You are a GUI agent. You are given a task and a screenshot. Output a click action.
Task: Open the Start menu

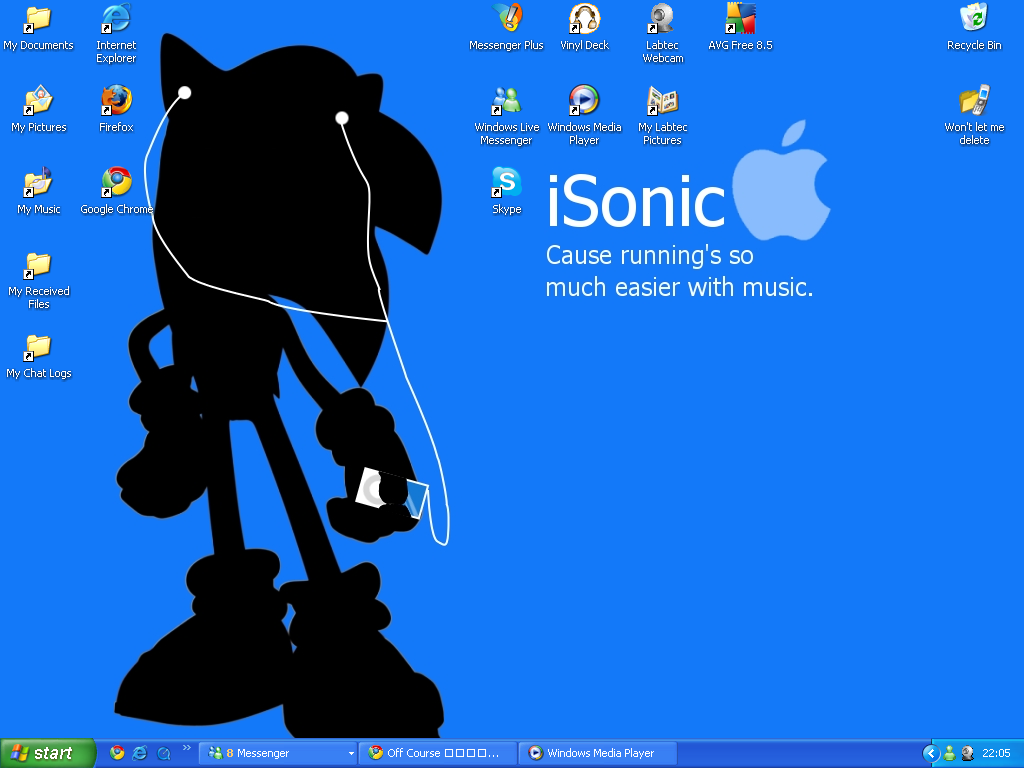click(x=48, y=753)
